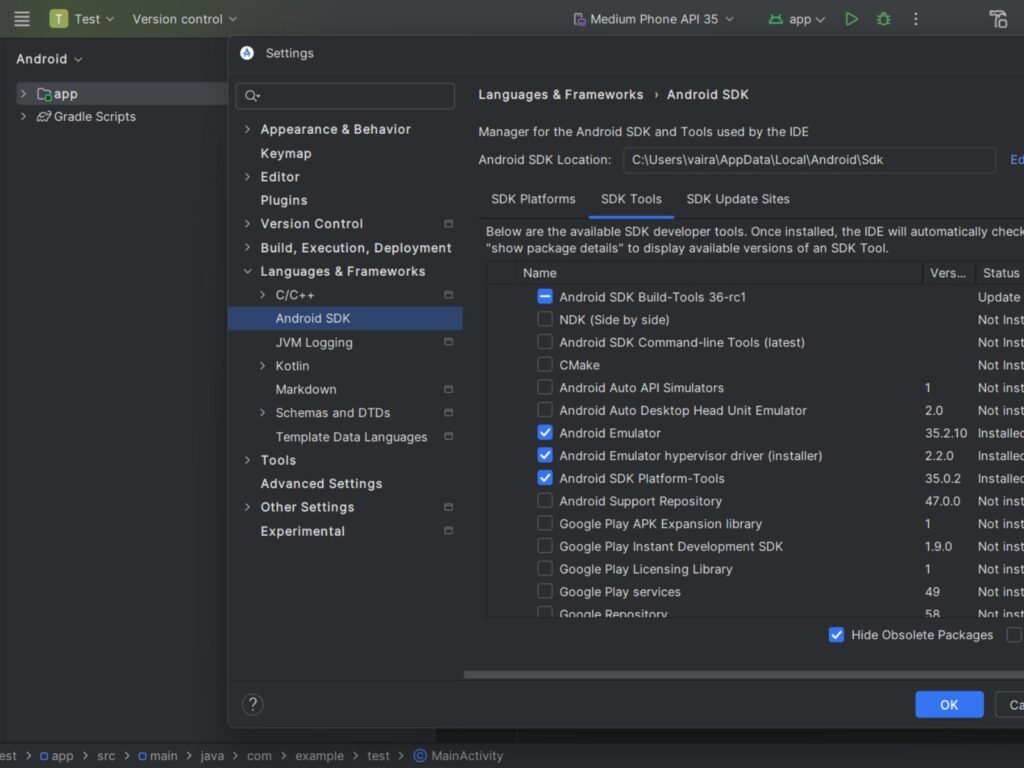The image size is (1024, 768).
Task: Click the MainActivity class icon in breadcrumb
Action: (420, 756)
